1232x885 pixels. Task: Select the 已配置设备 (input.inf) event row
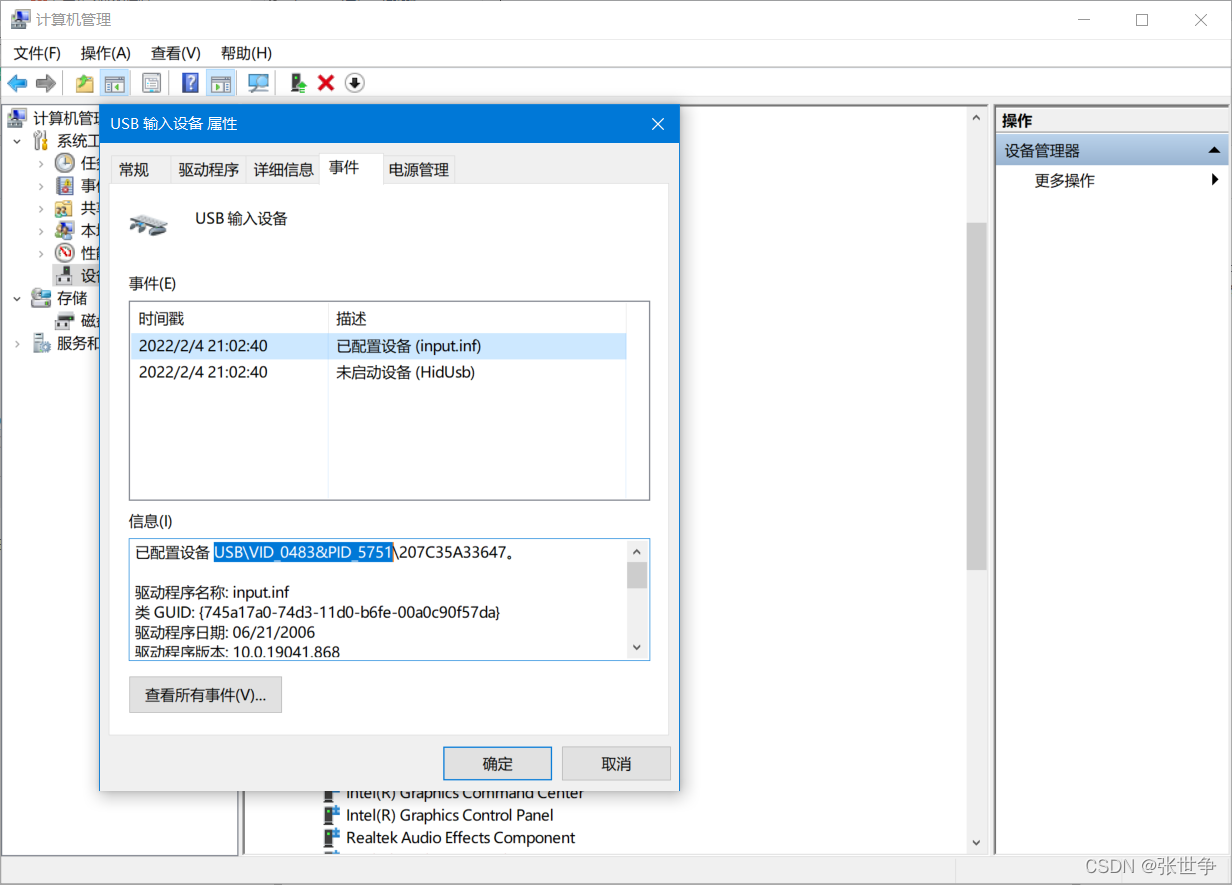tap(378, 346)
